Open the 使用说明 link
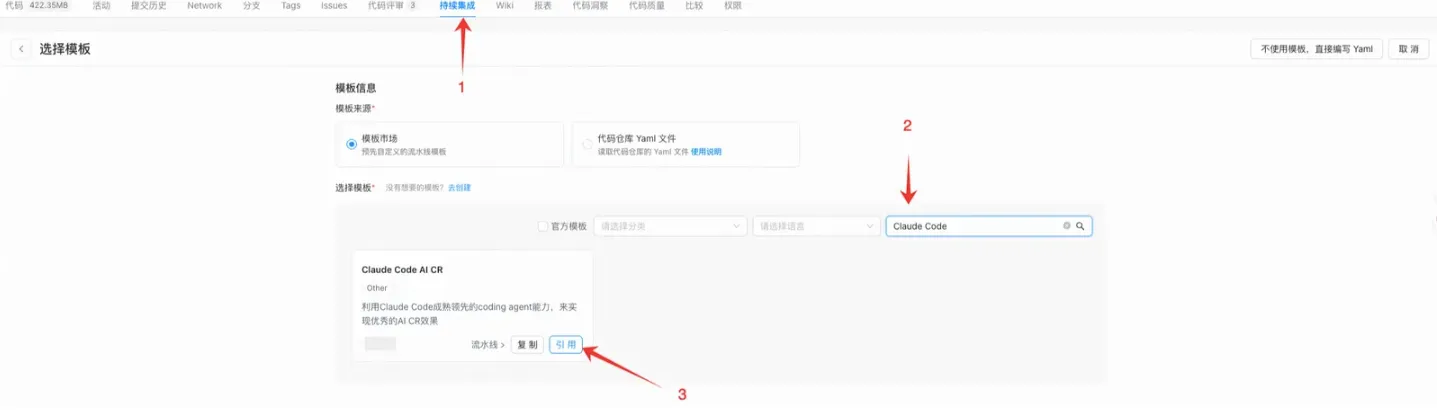Screen dimensions: 1437x418 point(706,152)
